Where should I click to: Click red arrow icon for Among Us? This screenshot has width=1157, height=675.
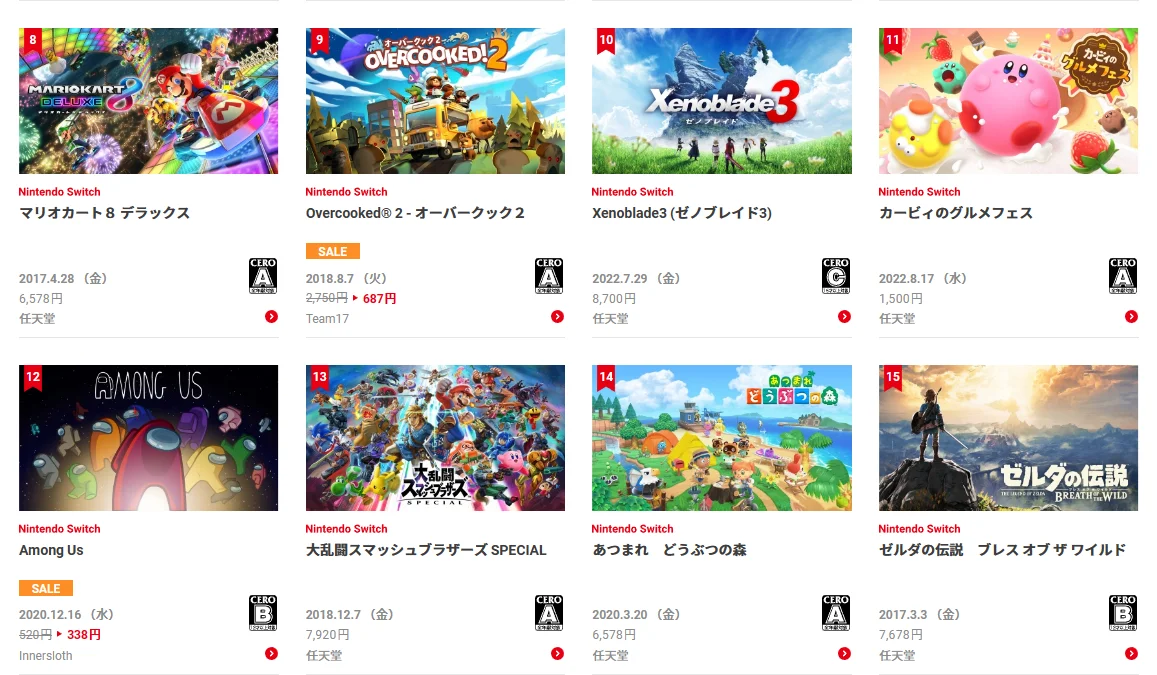point(272,654)
